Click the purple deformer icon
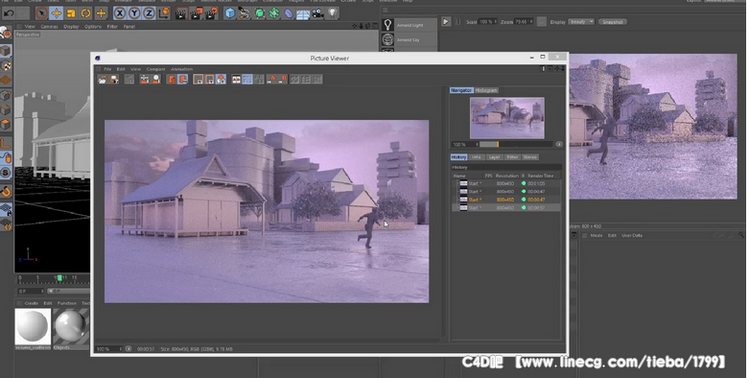This screenshot has width=750, height=378. click(x=288, y=13)
